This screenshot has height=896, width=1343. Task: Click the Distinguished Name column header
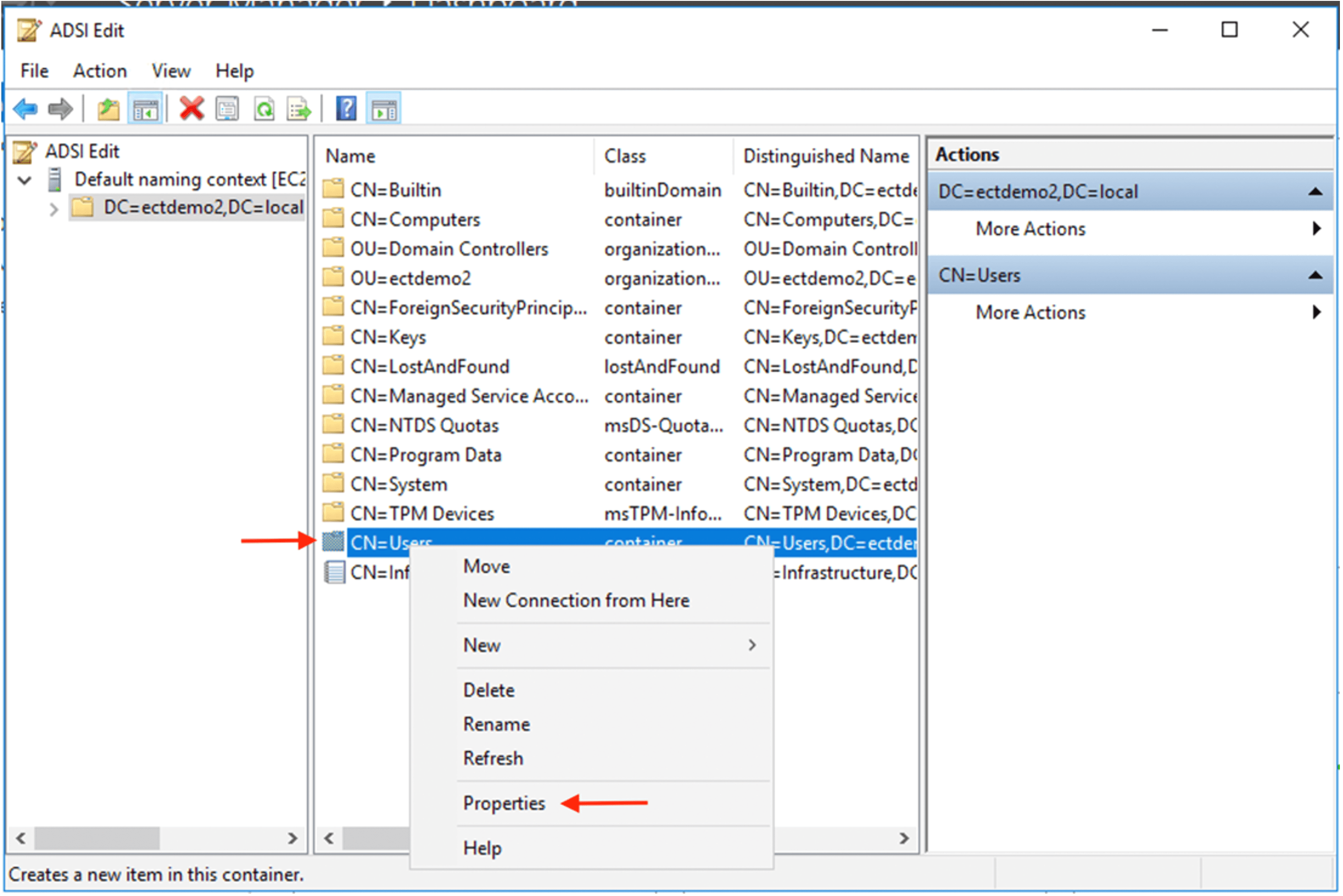click(x=826, y=156)
